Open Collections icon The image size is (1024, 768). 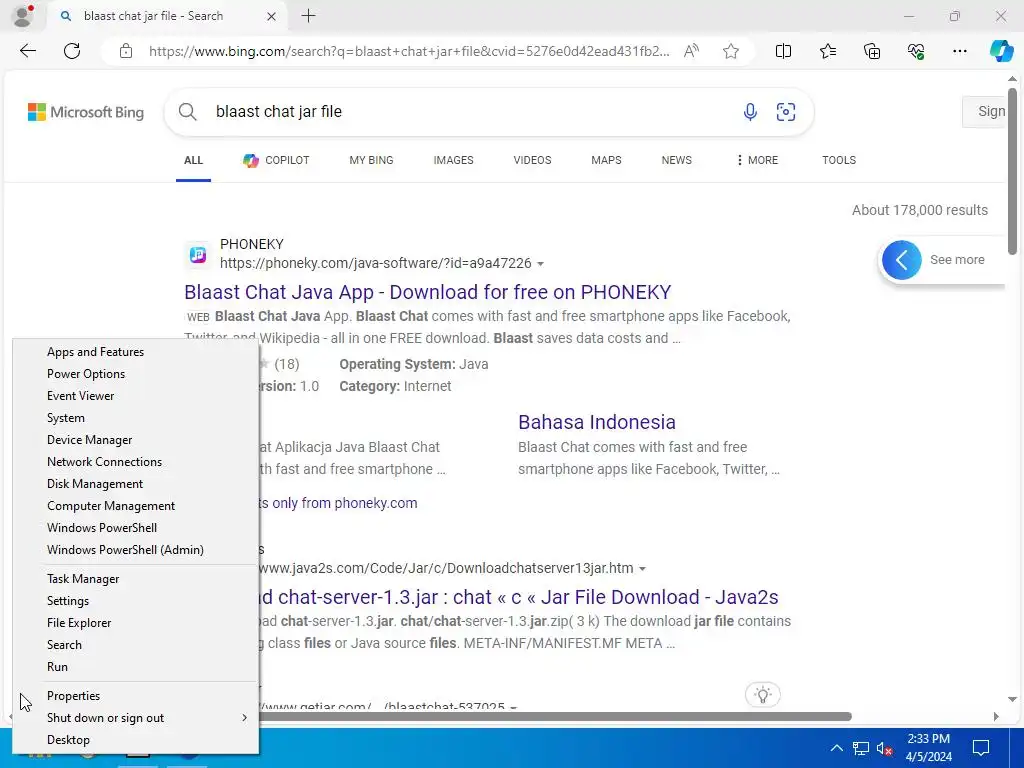[872, 51]
